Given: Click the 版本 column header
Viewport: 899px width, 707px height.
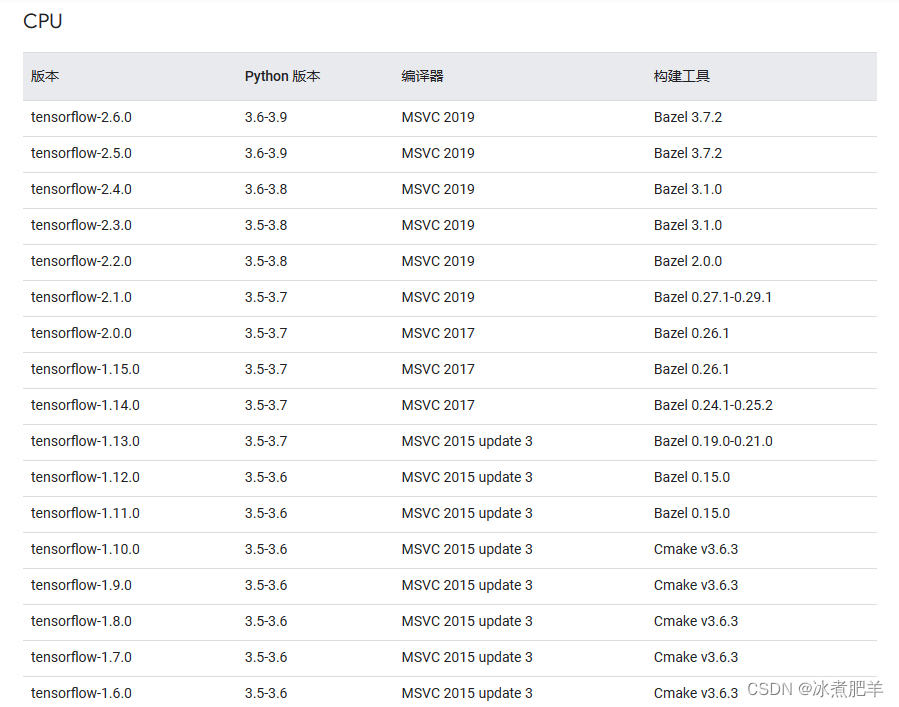Looking at the screenshot, I should point(45,76).
